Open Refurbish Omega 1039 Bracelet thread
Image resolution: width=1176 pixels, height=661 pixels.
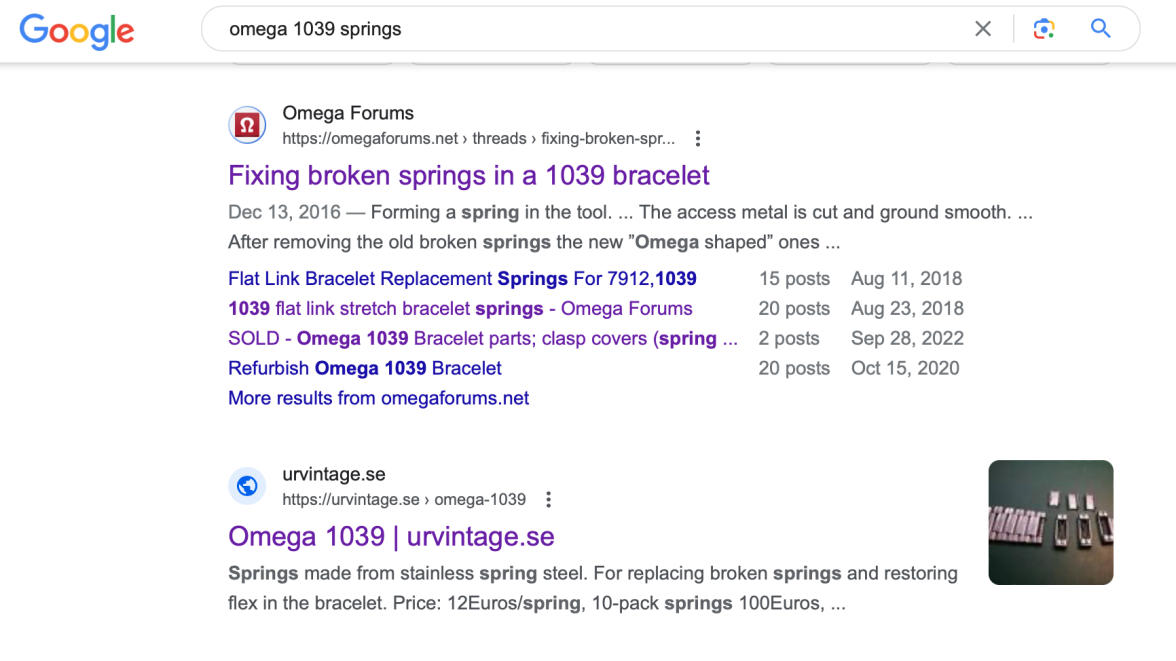pos(365,369)
